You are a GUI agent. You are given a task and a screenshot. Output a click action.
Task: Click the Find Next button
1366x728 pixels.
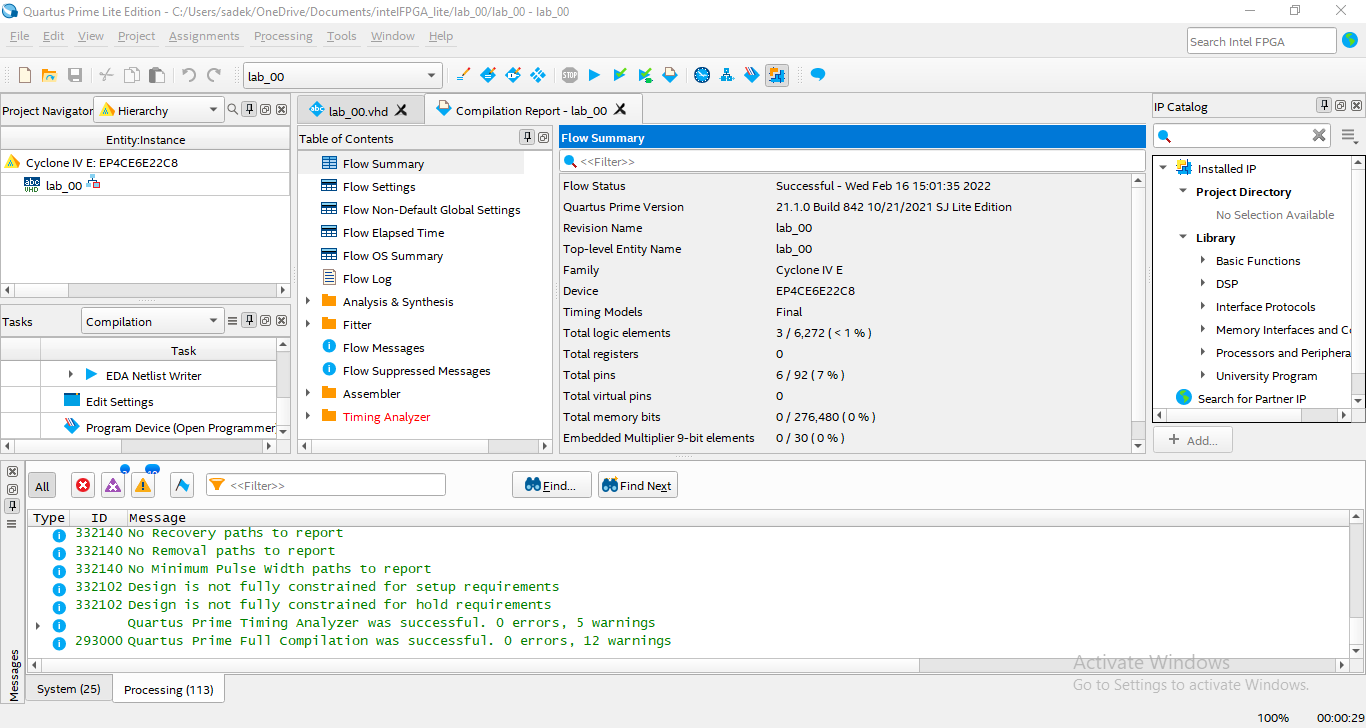(637, 485)
